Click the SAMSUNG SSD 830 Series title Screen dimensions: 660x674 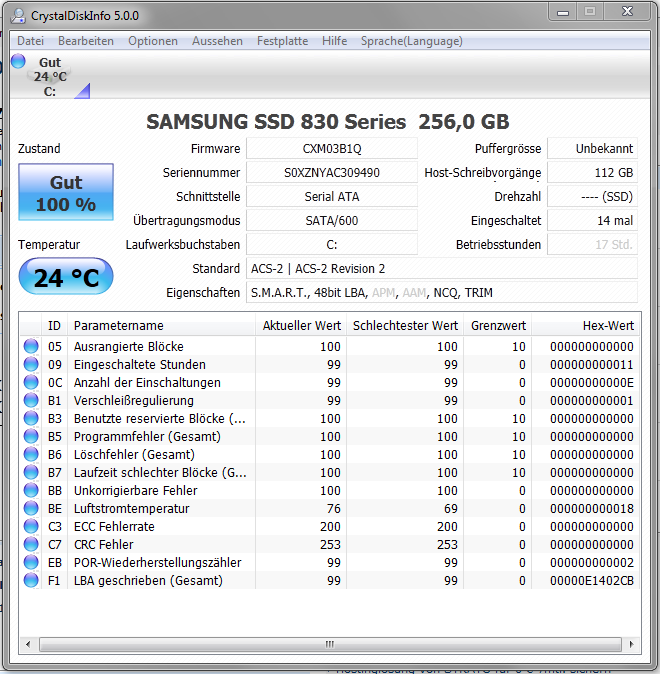328,122
